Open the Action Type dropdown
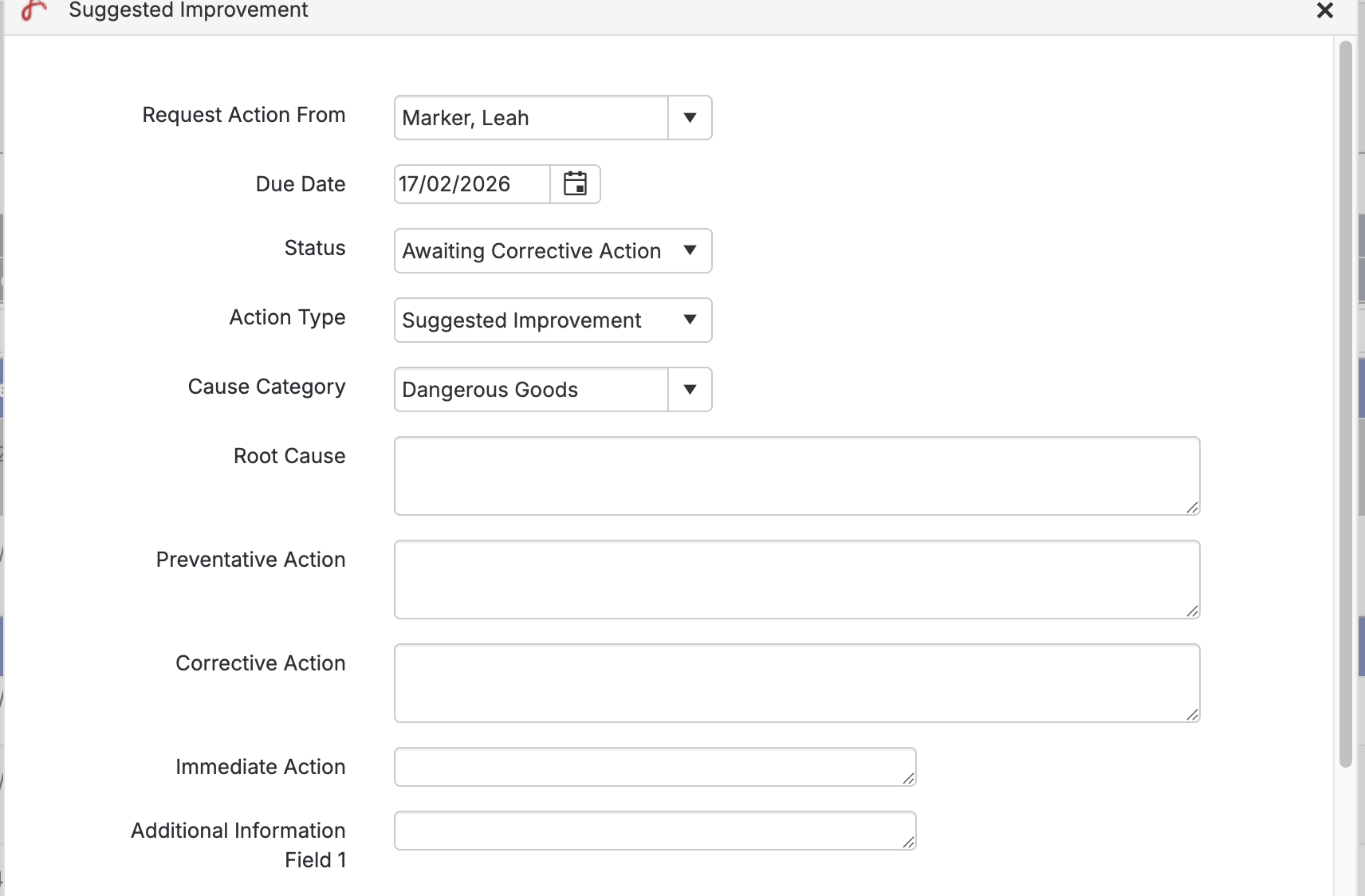Viewport: 1365px width, 896px height. [x=553, y=320]
